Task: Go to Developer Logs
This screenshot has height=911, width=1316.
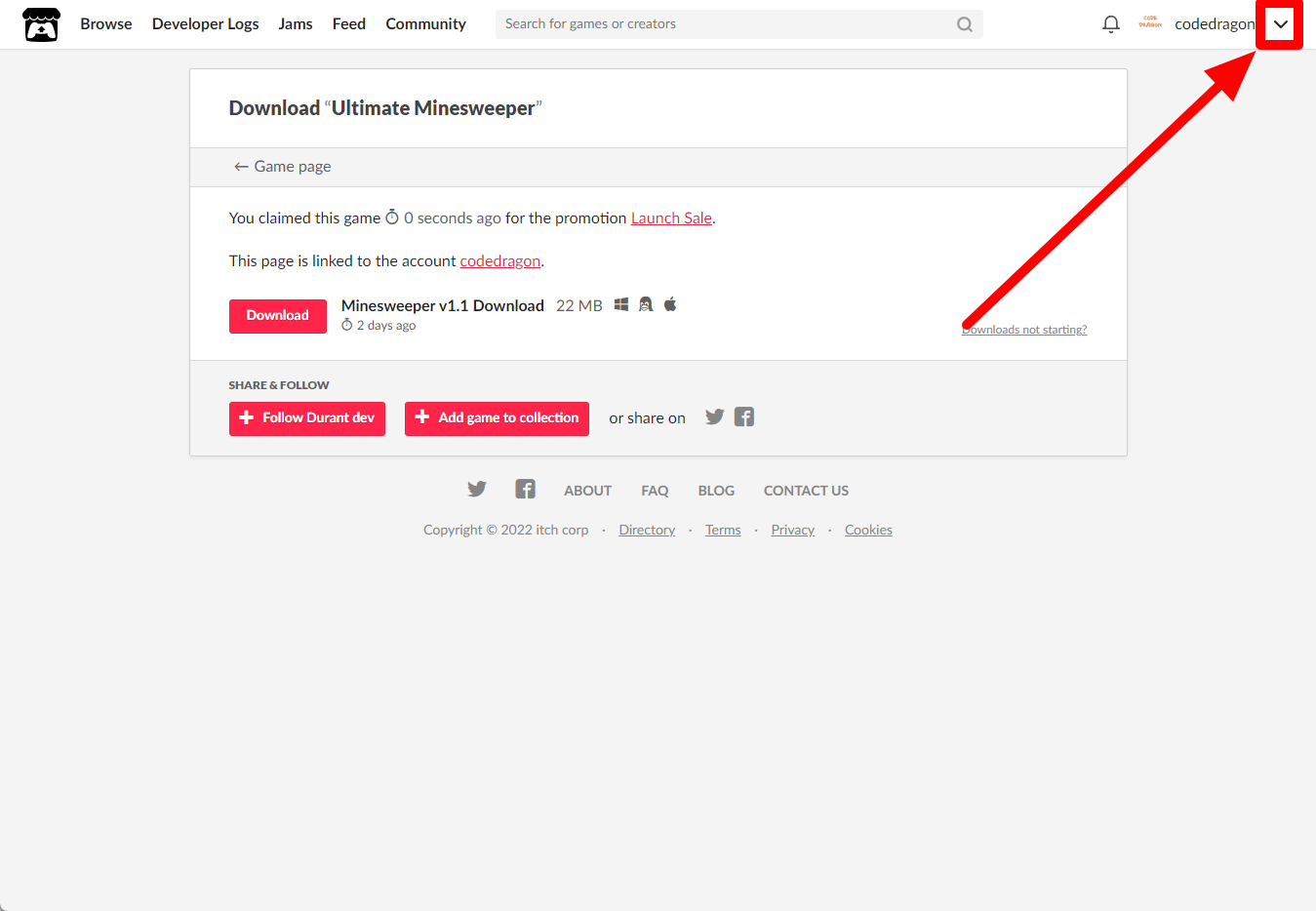Action: point(205,24)
